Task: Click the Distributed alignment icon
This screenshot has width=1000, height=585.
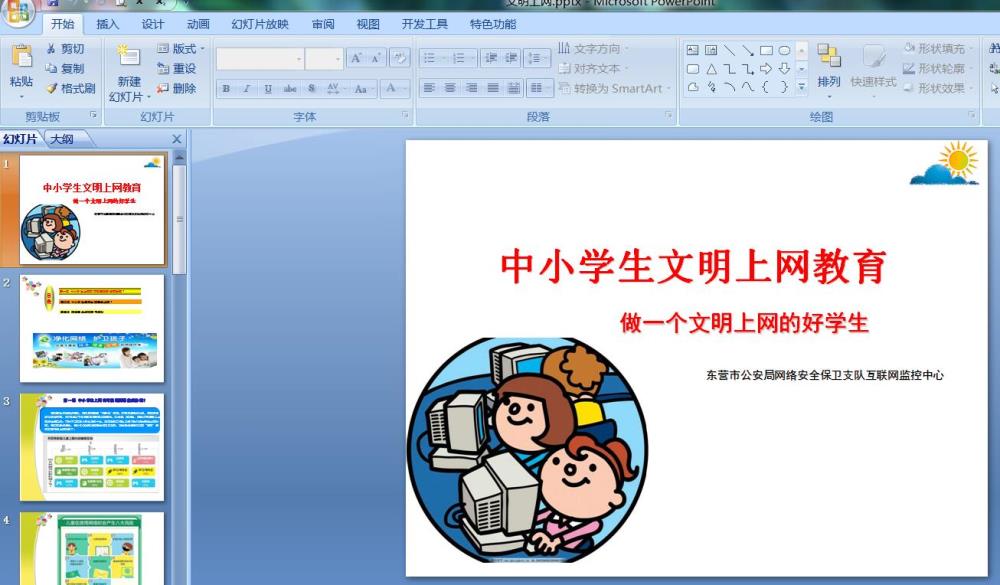Action: 513,88
